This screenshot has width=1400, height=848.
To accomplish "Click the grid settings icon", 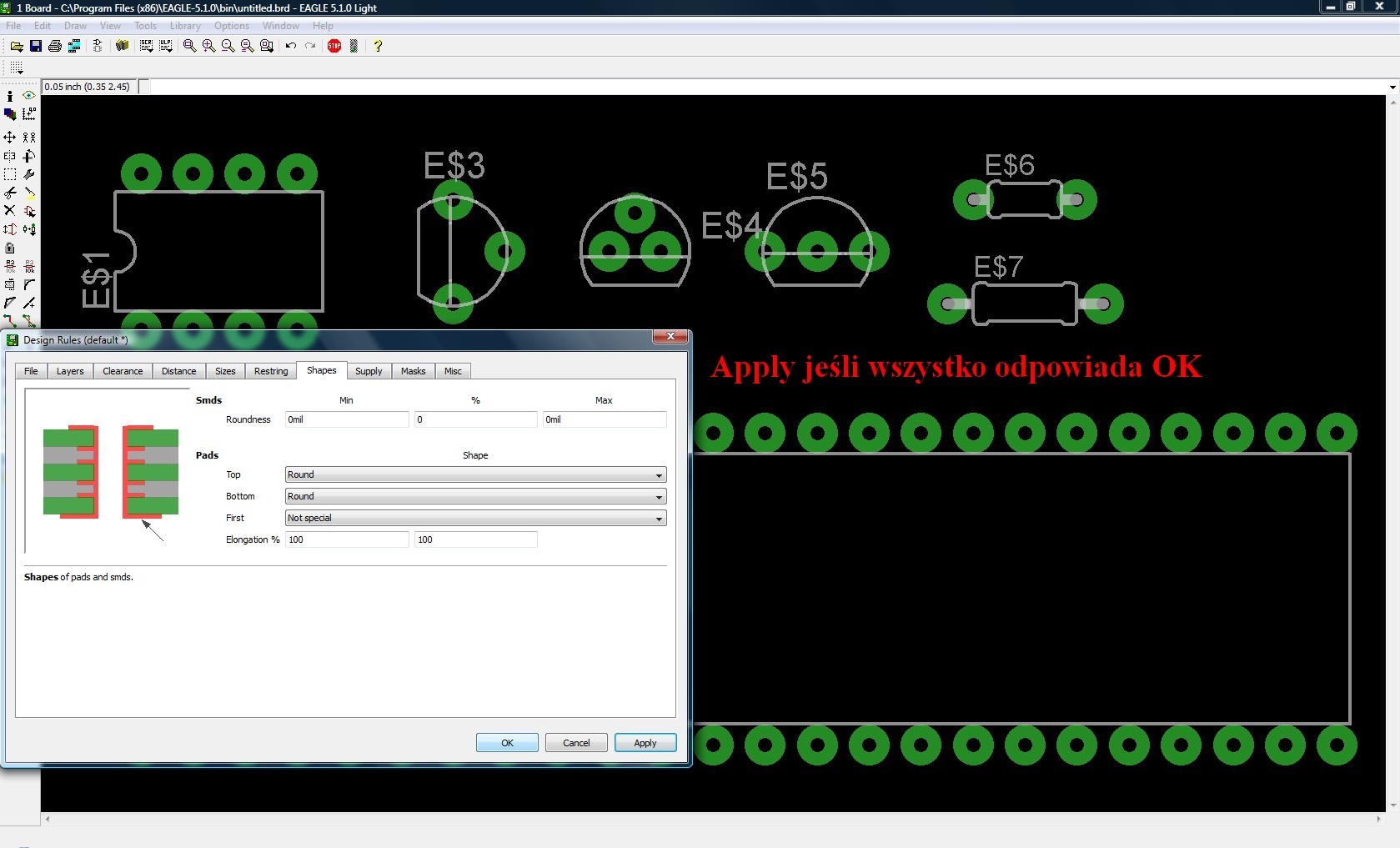I will [17, 68].
